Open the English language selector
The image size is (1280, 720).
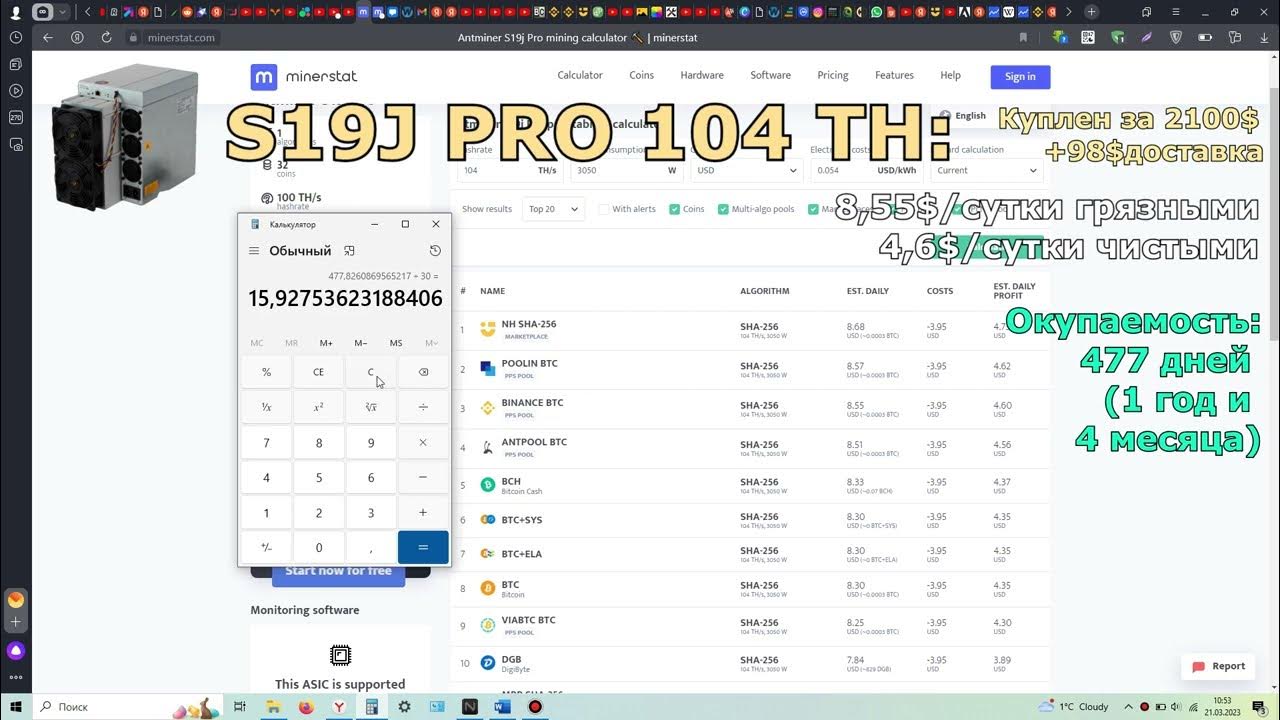pyautogui.click(x=962, y=115)
